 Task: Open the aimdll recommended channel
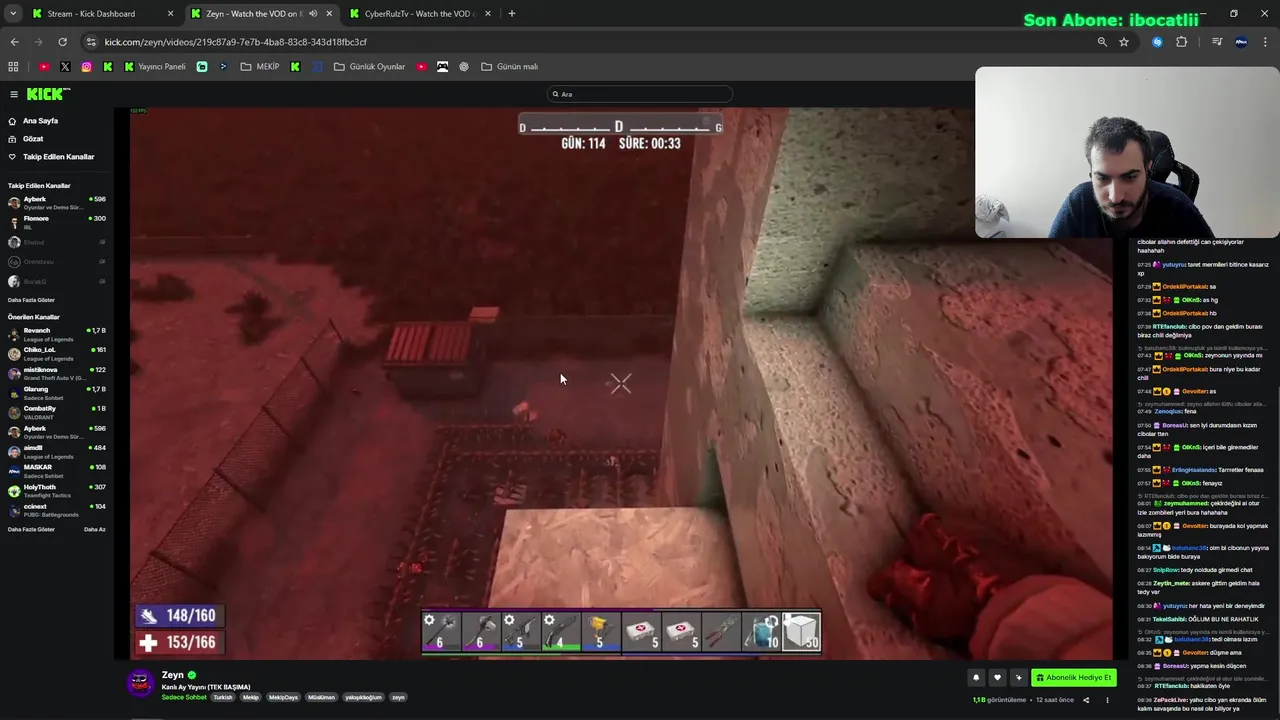56,451
